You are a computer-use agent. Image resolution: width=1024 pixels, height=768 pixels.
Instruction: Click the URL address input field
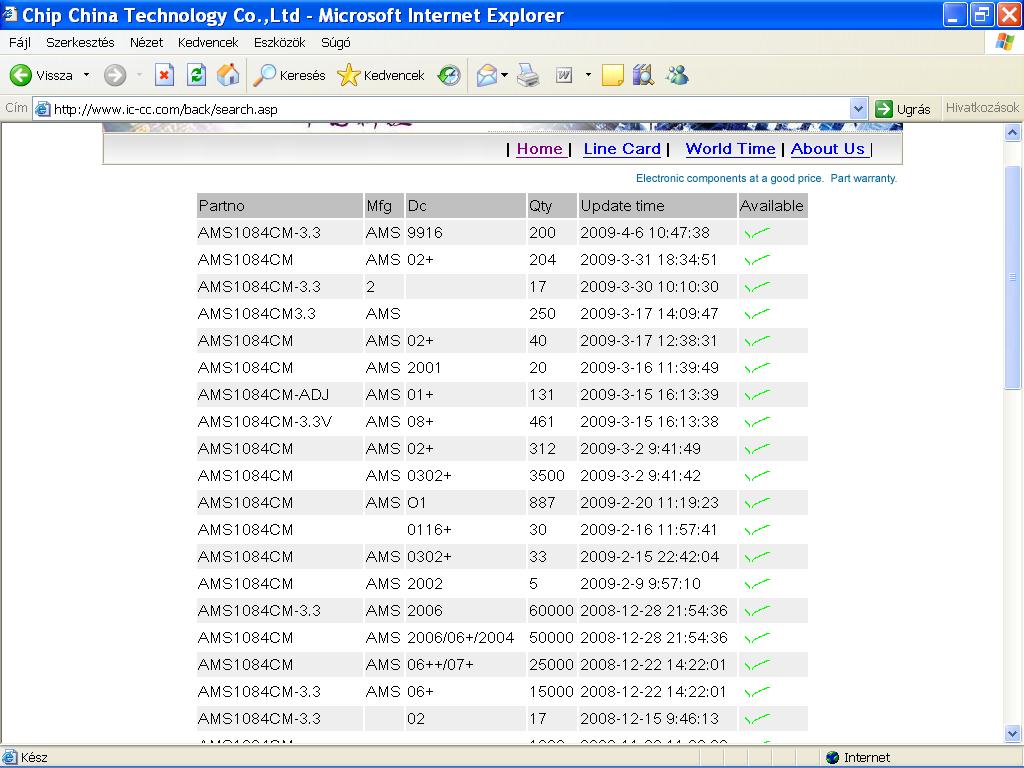(x=451, y=109)
